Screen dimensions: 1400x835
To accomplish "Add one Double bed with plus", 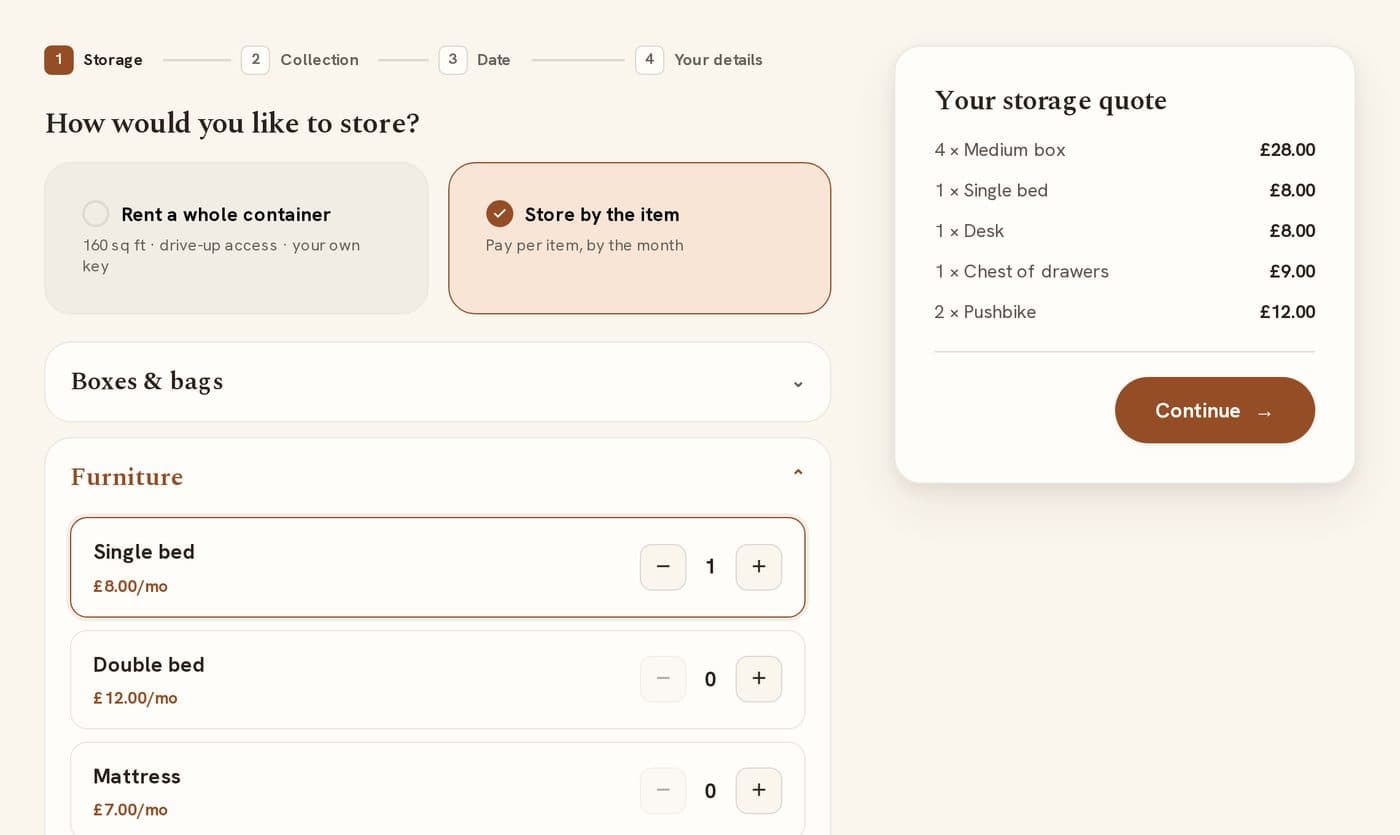I will point(759,679).
